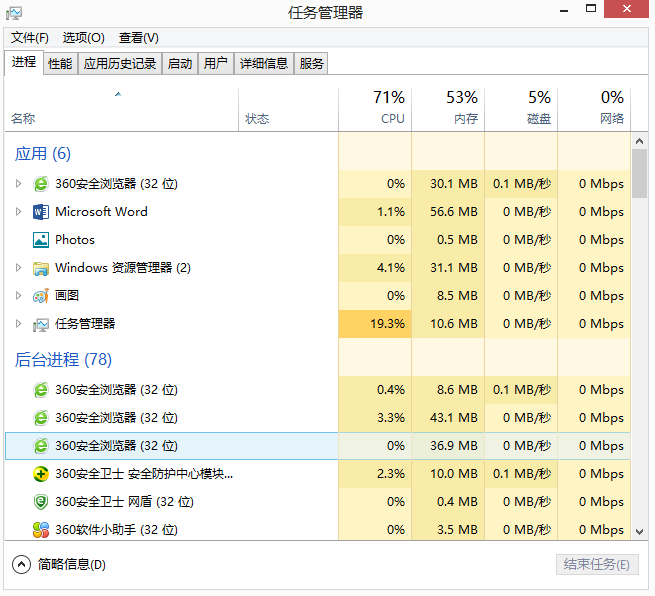Screen dimensions: 655x596
Task: Click the Photos app icon
Action: pyautogui.click(x=41, y=240)
